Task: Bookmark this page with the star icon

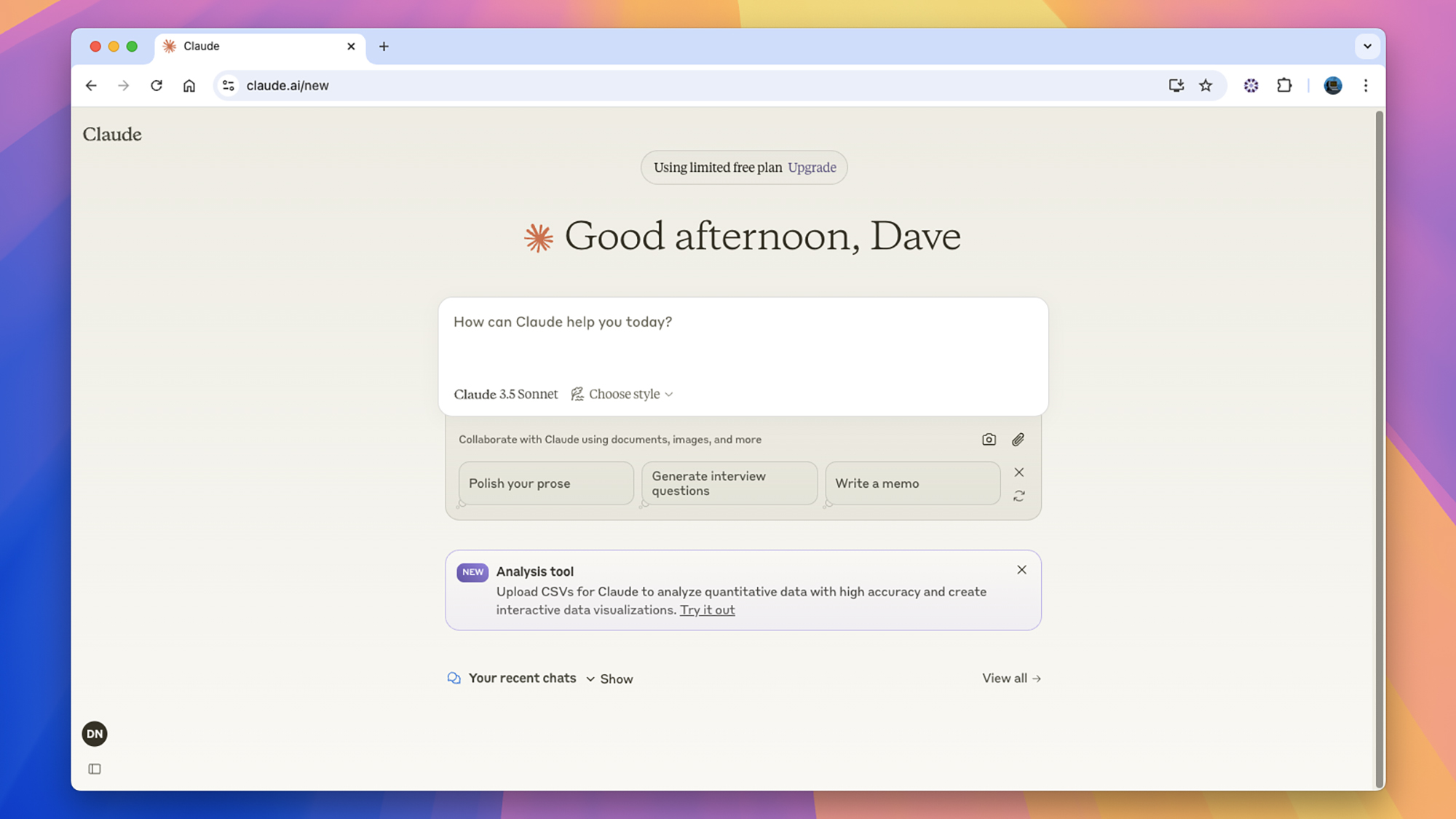Action: pos(1206,86)
